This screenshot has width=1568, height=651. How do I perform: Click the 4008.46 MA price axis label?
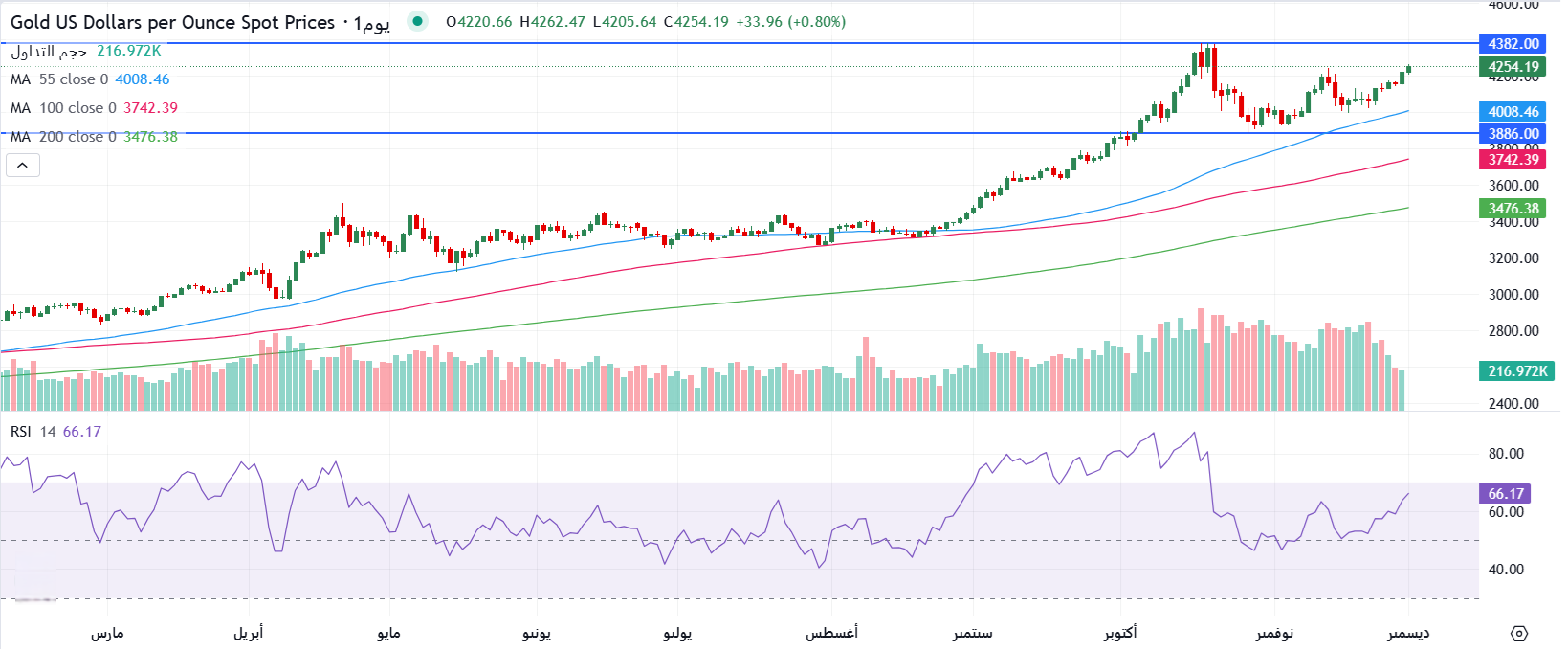[x=1513, y=112]
